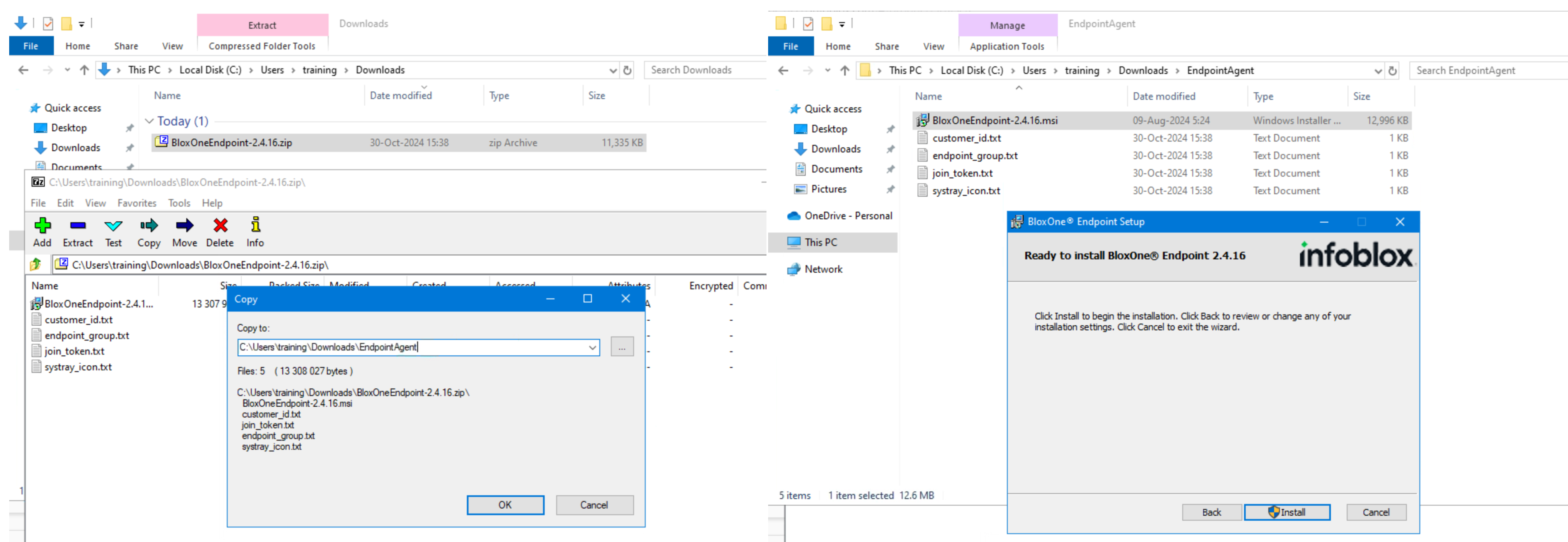This screenshot has height=542, width=1568.
Task: Open Application Tools tab in EndpointAgent window
Action: click(x=1007, y=46)
